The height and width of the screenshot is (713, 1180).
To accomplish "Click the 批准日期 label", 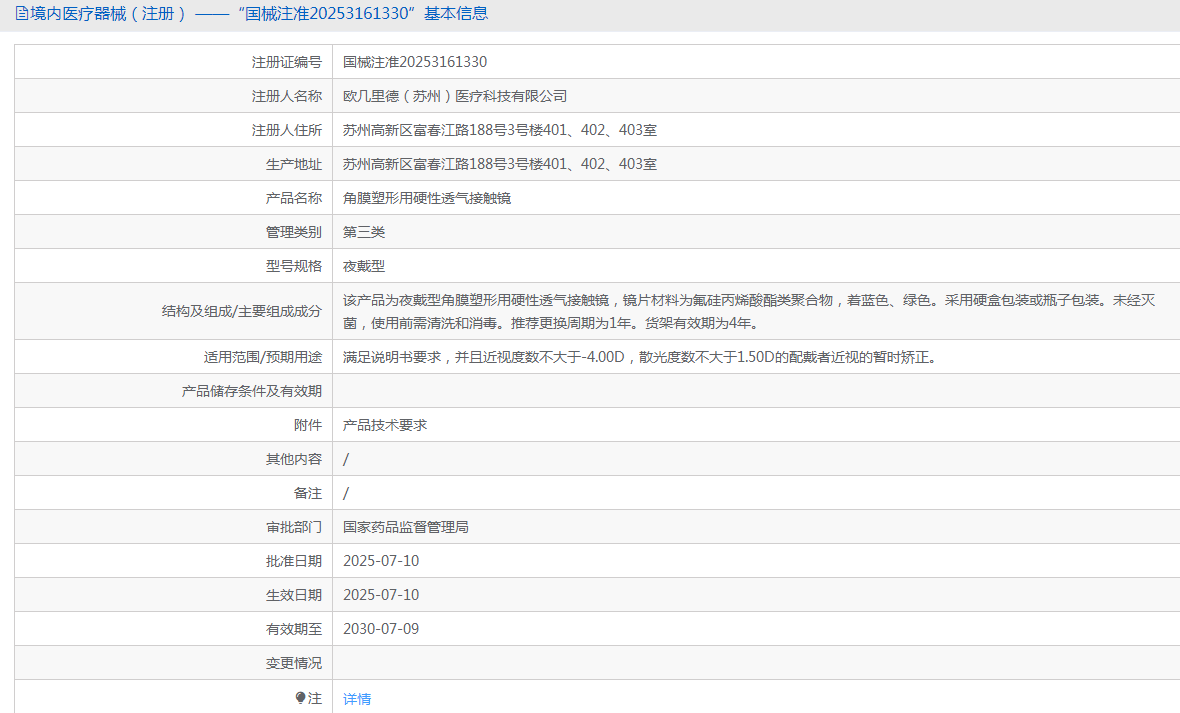I will point(293,561).
